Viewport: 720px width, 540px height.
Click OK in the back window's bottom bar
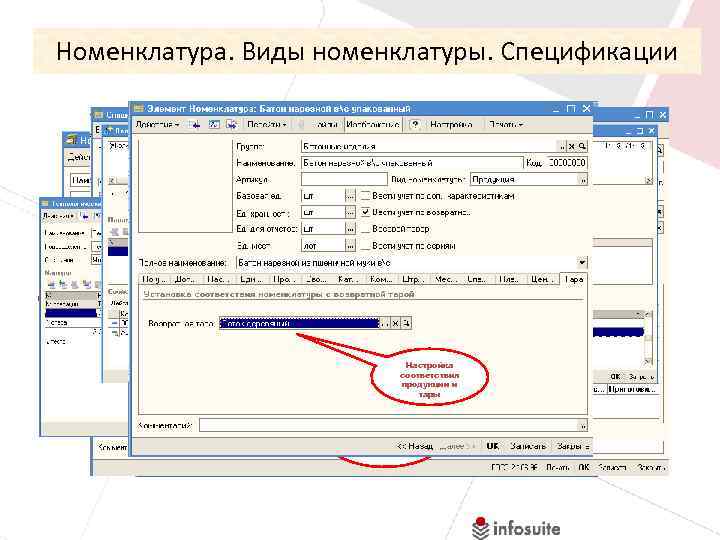click(x=583, y=467)
